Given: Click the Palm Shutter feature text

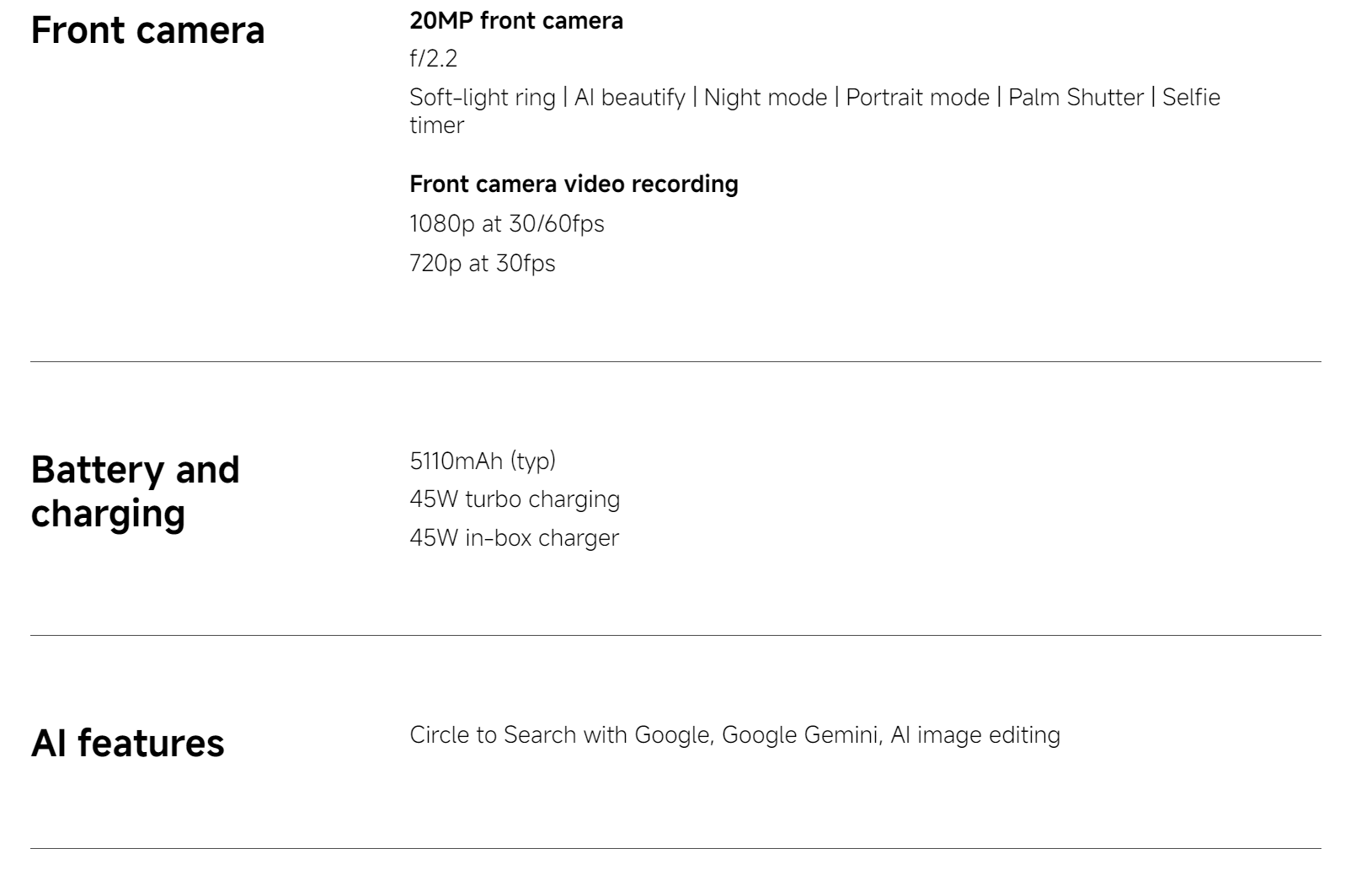Looking at the screenshot, I should [x=1076, y=98].
